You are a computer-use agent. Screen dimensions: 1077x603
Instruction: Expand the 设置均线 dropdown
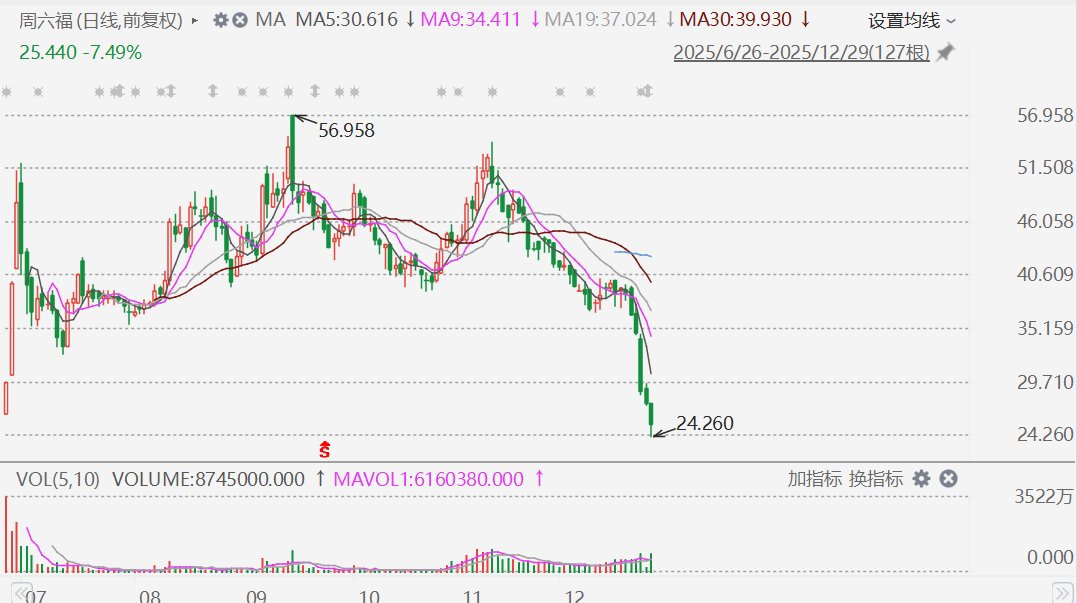911,20
